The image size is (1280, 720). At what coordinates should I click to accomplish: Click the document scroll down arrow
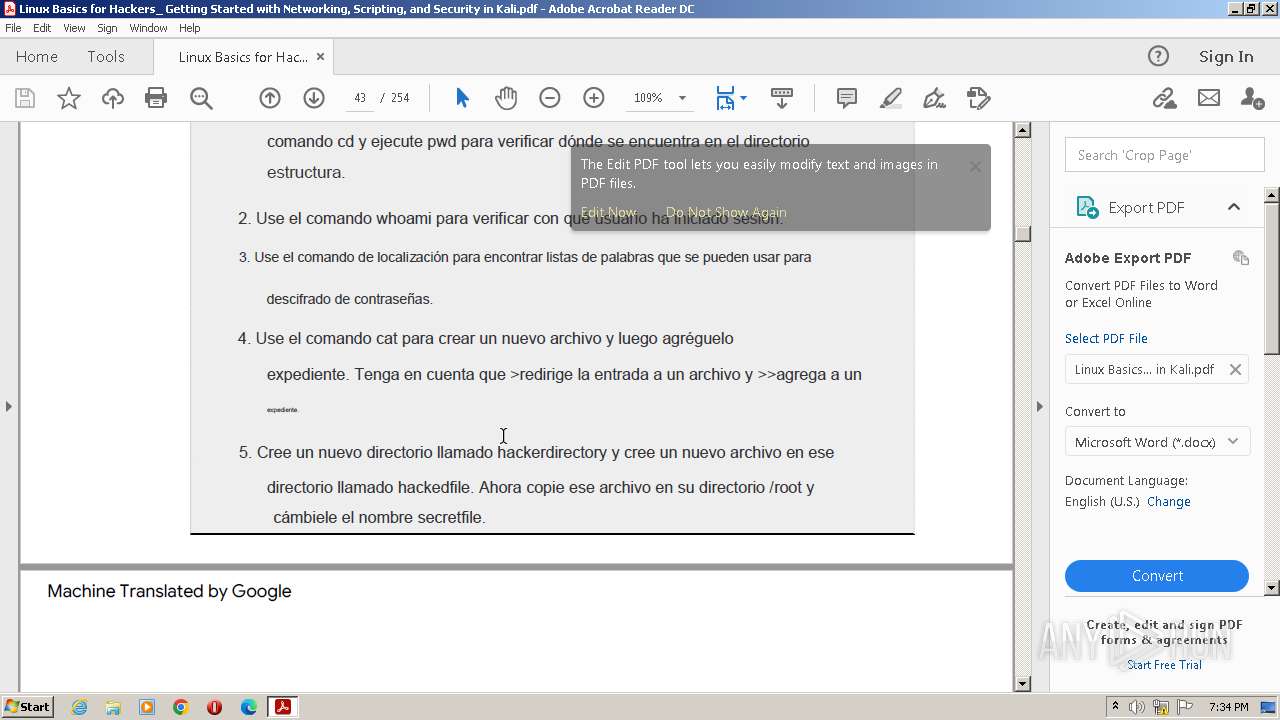1022,684
